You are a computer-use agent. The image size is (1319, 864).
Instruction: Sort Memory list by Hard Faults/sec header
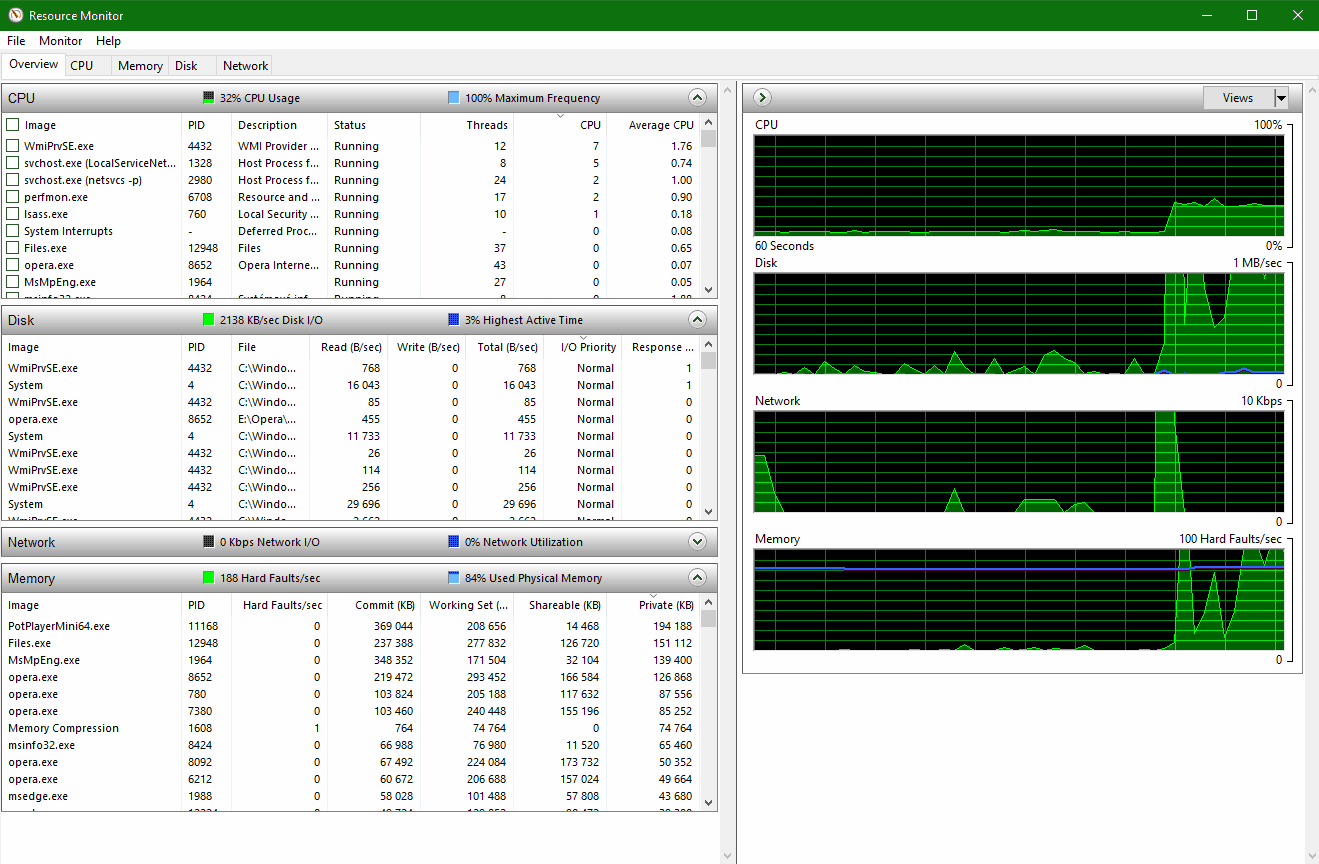[x=280, y=605]
